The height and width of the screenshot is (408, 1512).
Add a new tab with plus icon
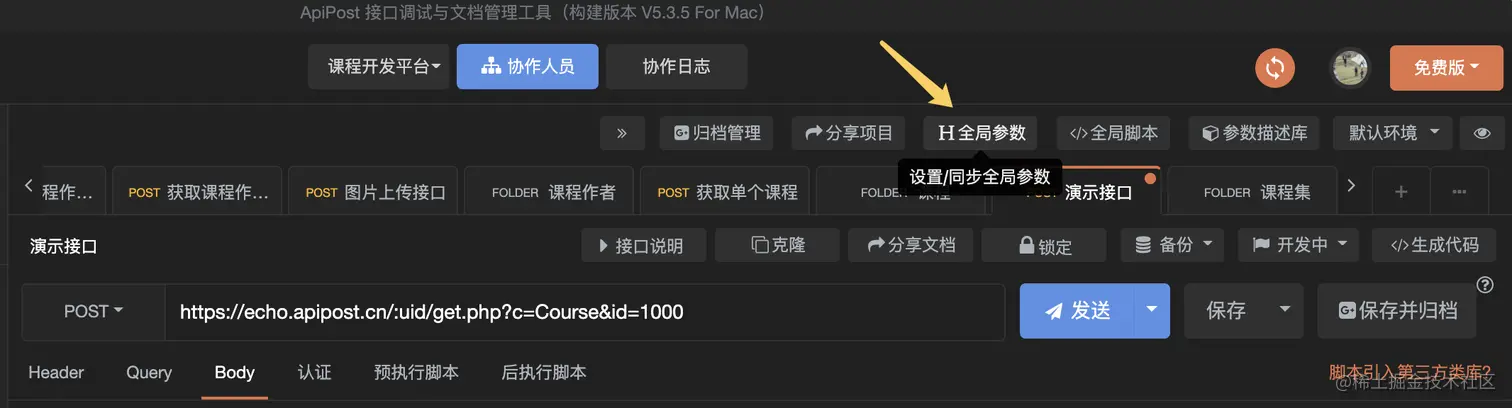pos(1401,191)
